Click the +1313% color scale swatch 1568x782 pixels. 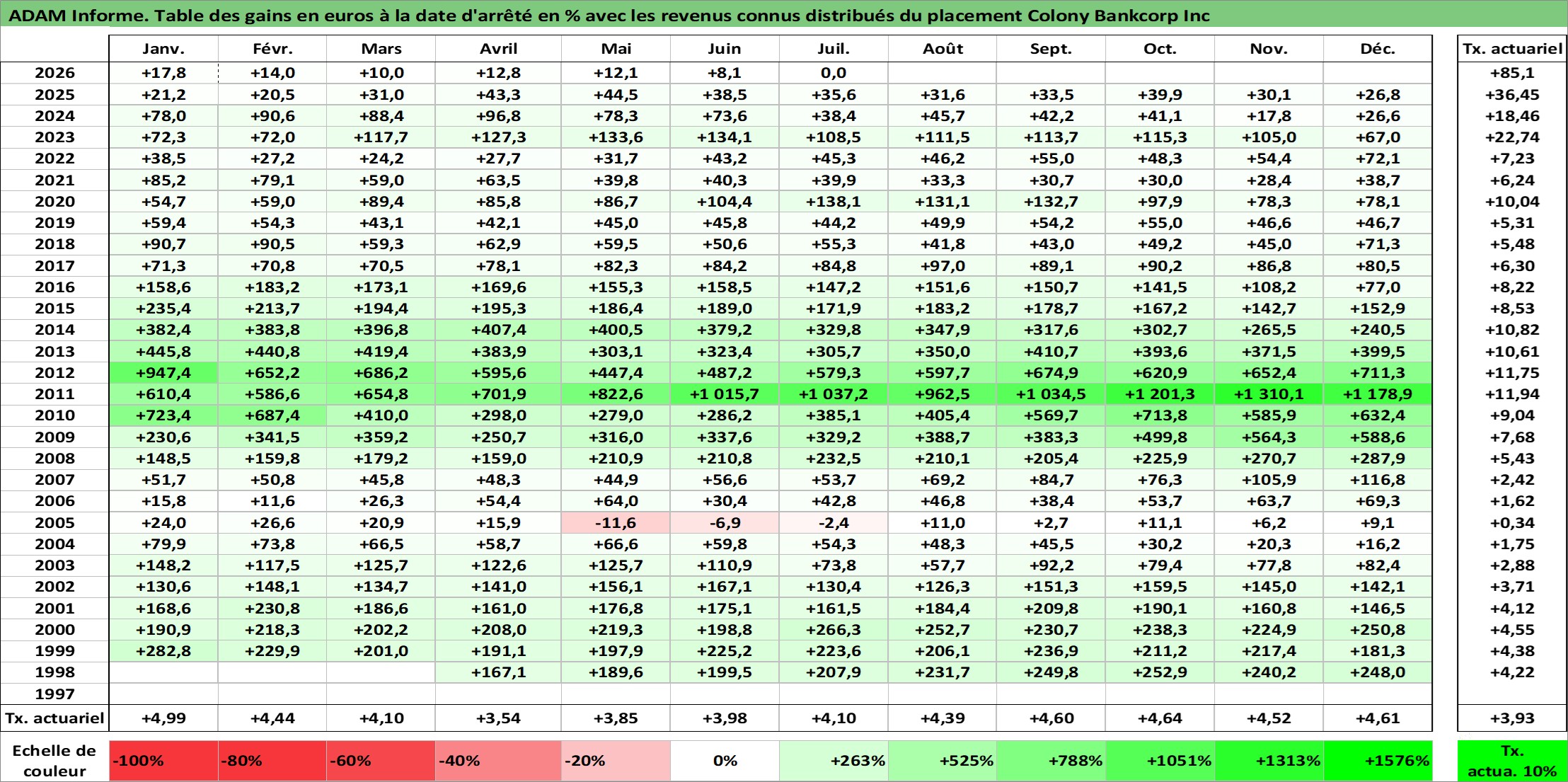pyautogui.click(x=1269, y=761)
